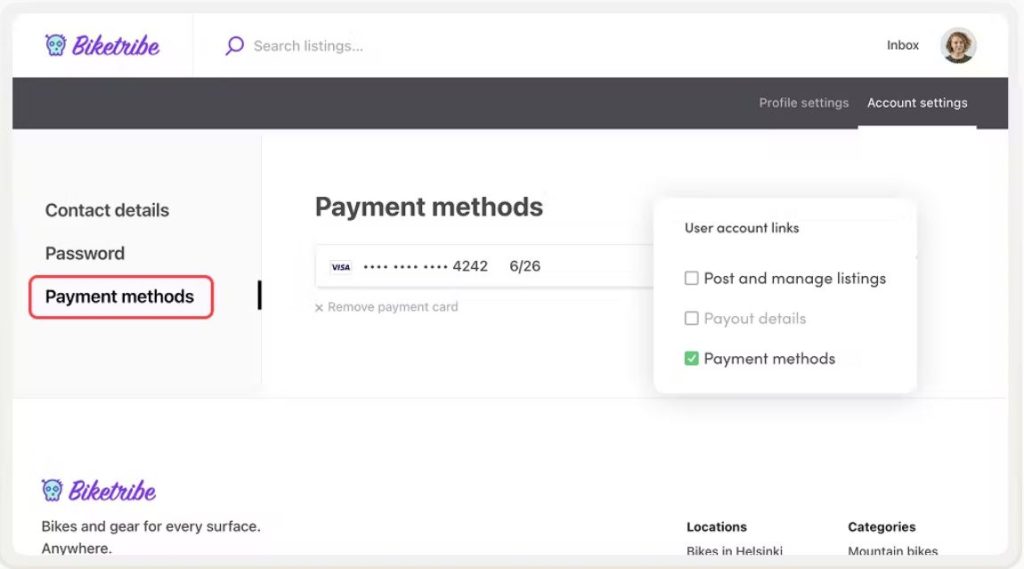The height and width of the screenshot is (569, 1024).
Task: Click the User account links heading
Action: coord(741,228)
